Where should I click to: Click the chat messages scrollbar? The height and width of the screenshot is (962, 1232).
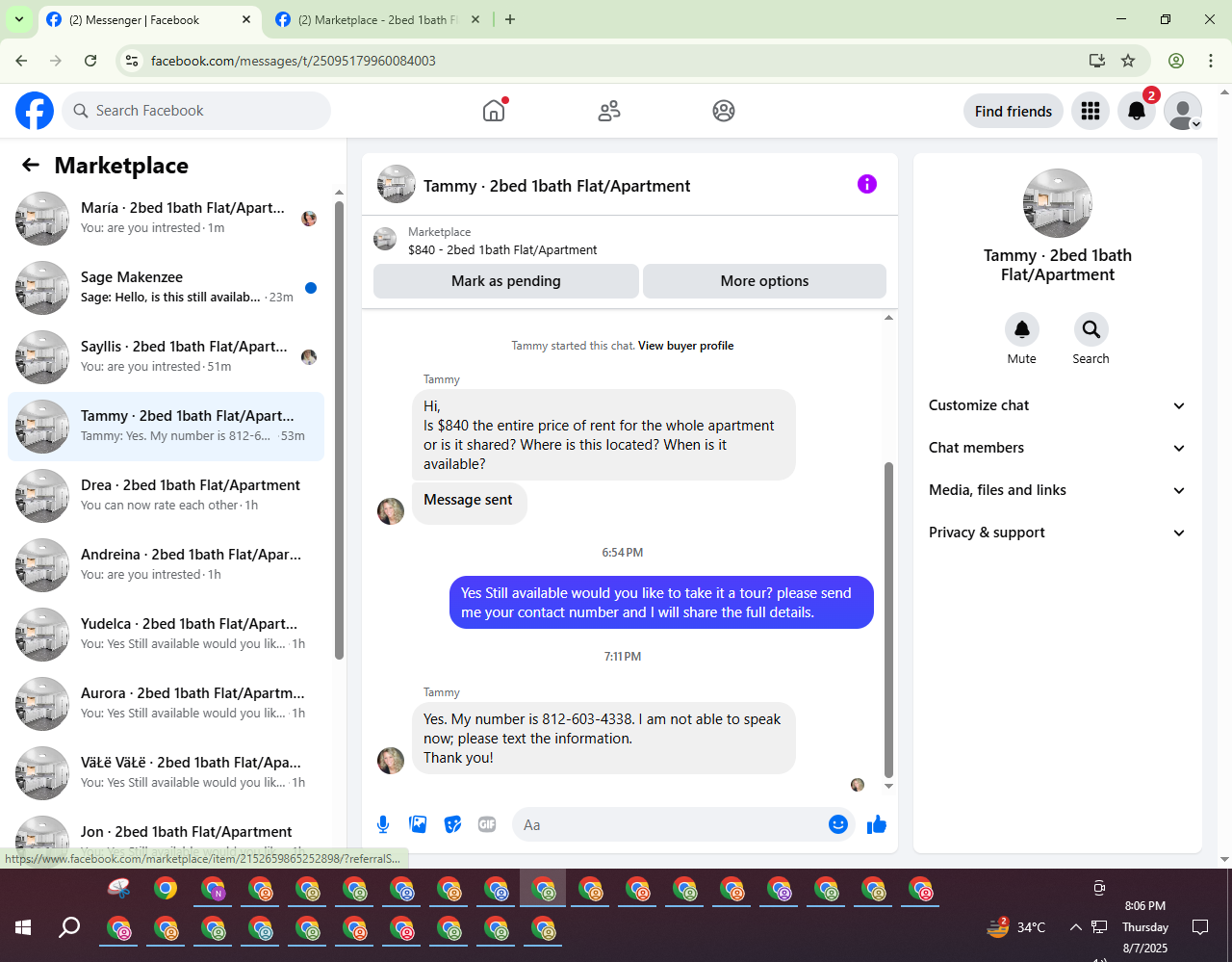pyautogui.click(x=888, y=619)
